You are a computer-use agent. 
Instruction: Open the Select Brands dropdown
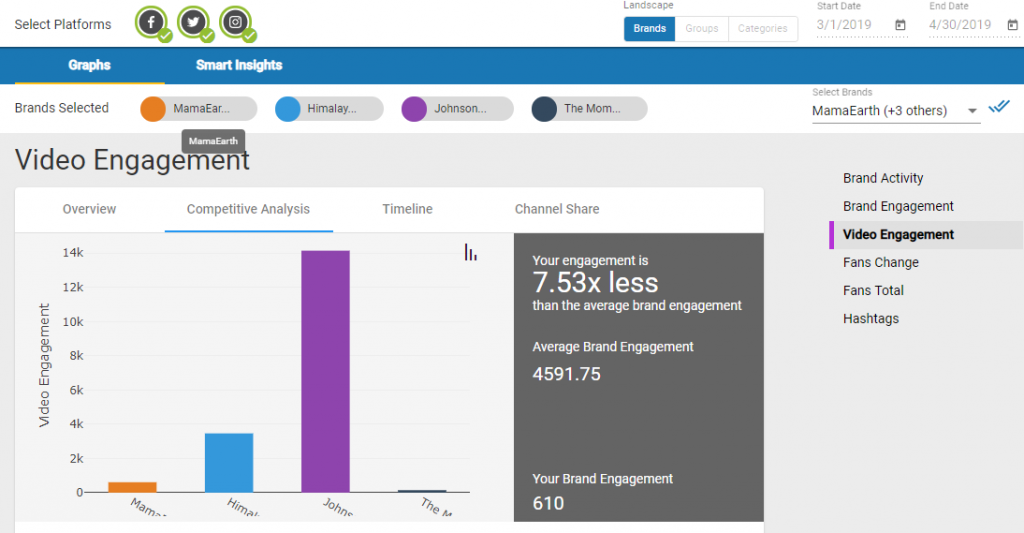pos(895,111)
